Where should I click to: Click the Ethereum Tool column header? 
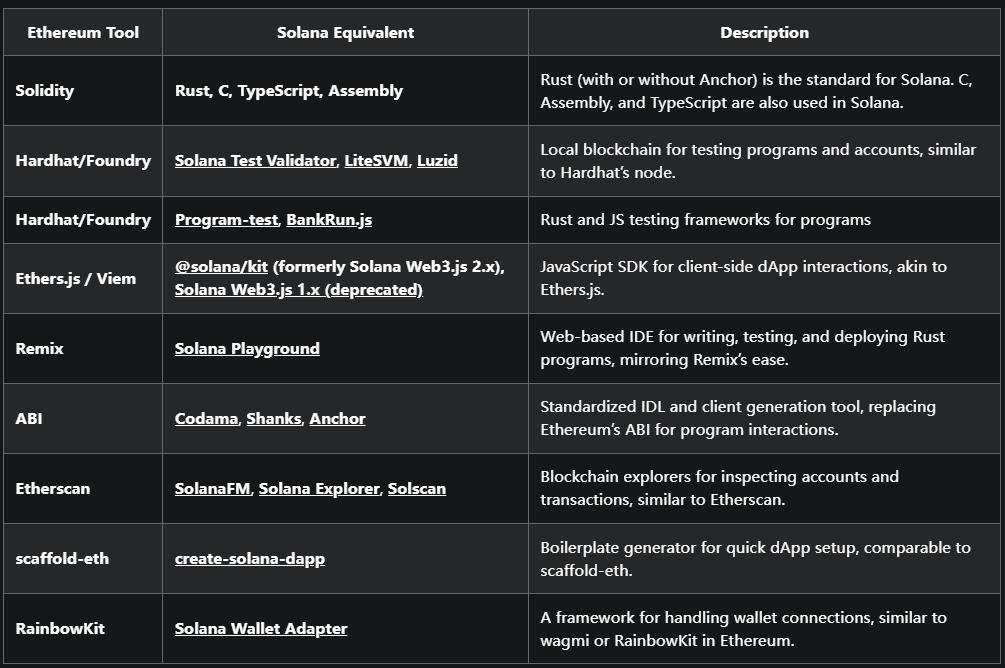click(82, 32)
